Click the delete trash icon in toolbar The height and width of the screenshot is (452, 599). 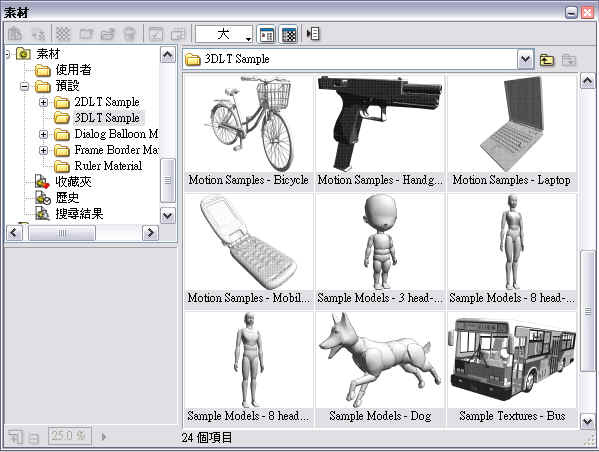point(129,34)
